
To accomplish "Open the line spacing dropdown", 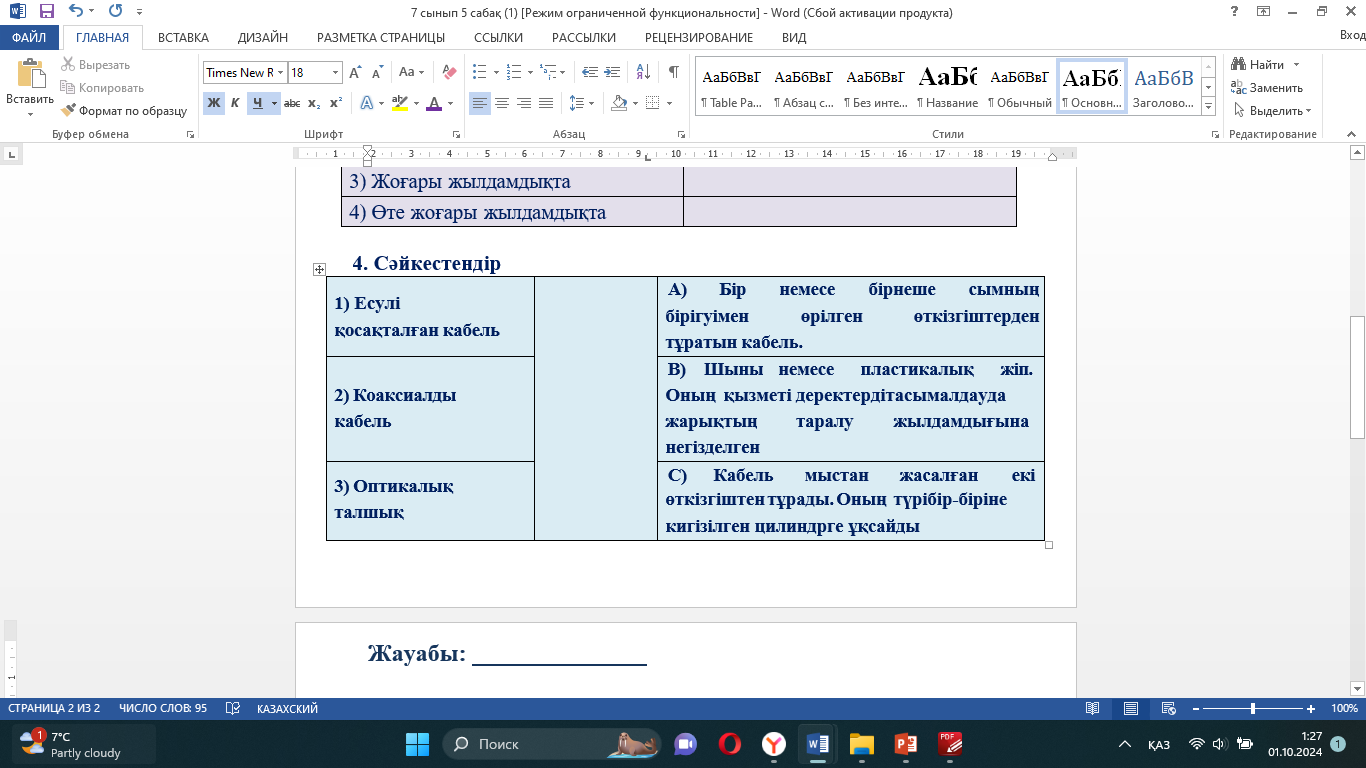I will [581, 103].
